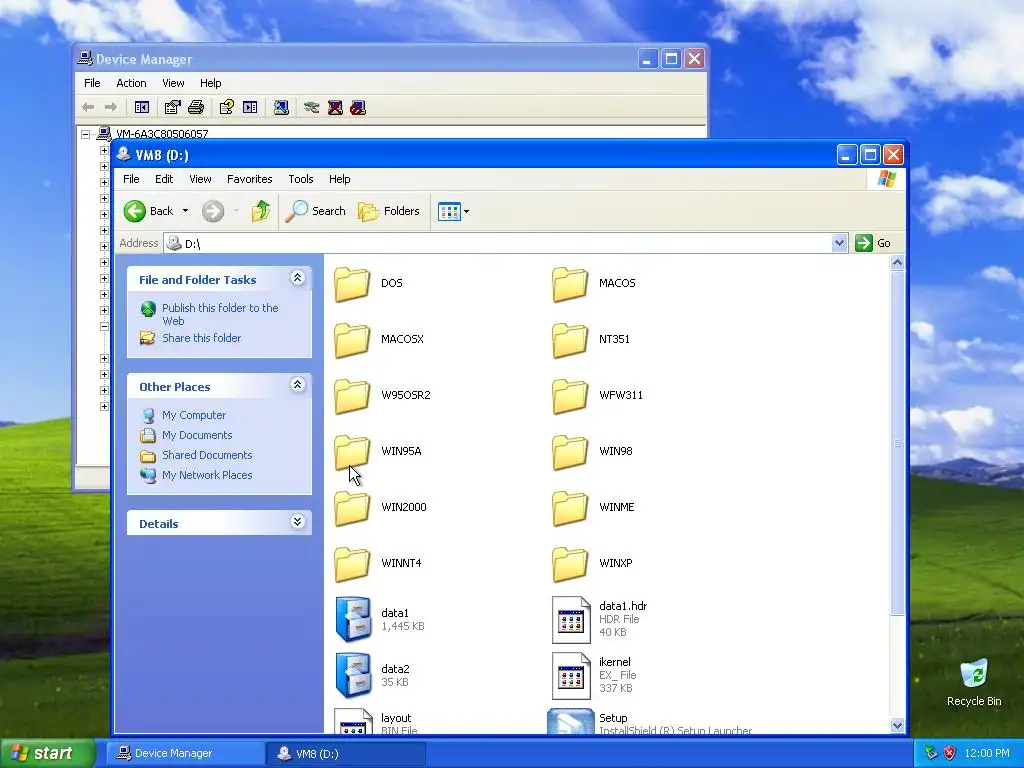
Task: Click the Up one level folder icon
Action: 261,211
